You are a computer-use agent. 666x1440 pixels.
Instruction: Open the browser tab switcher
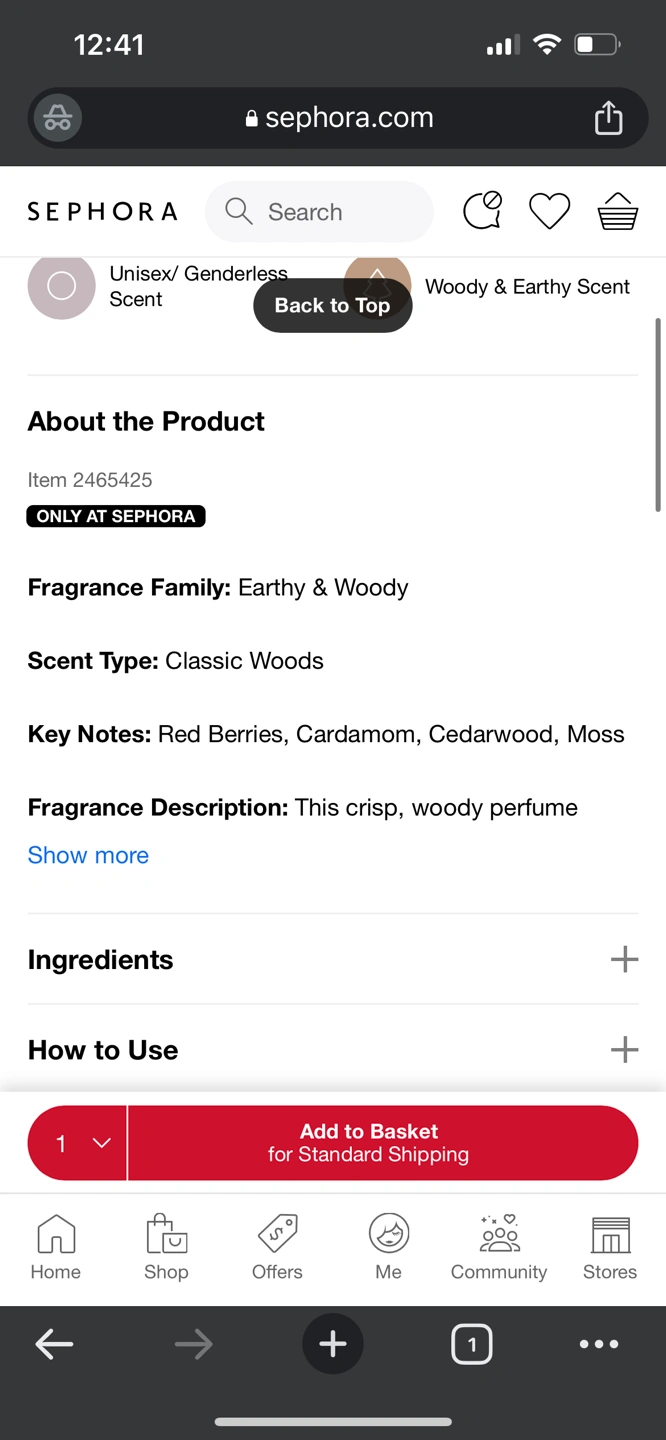point(472,1345)
